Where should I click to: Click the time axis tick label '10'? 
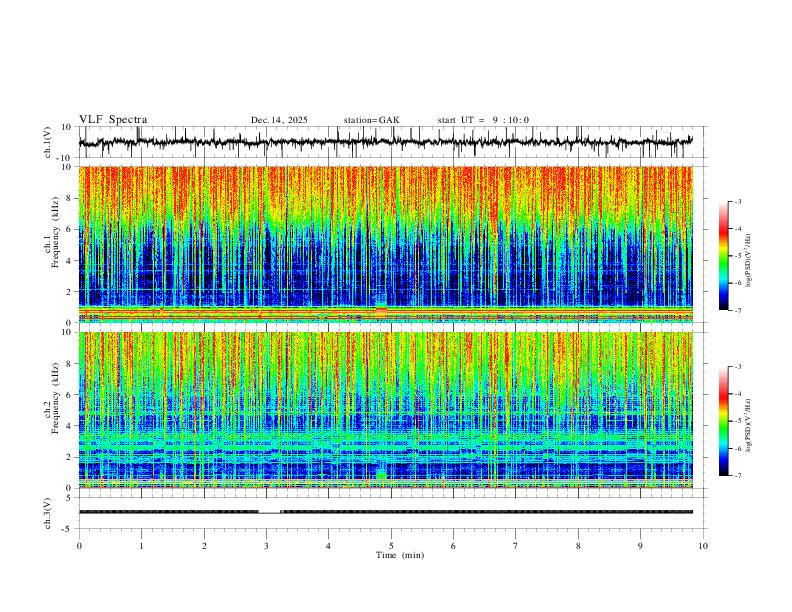(703, 546)
